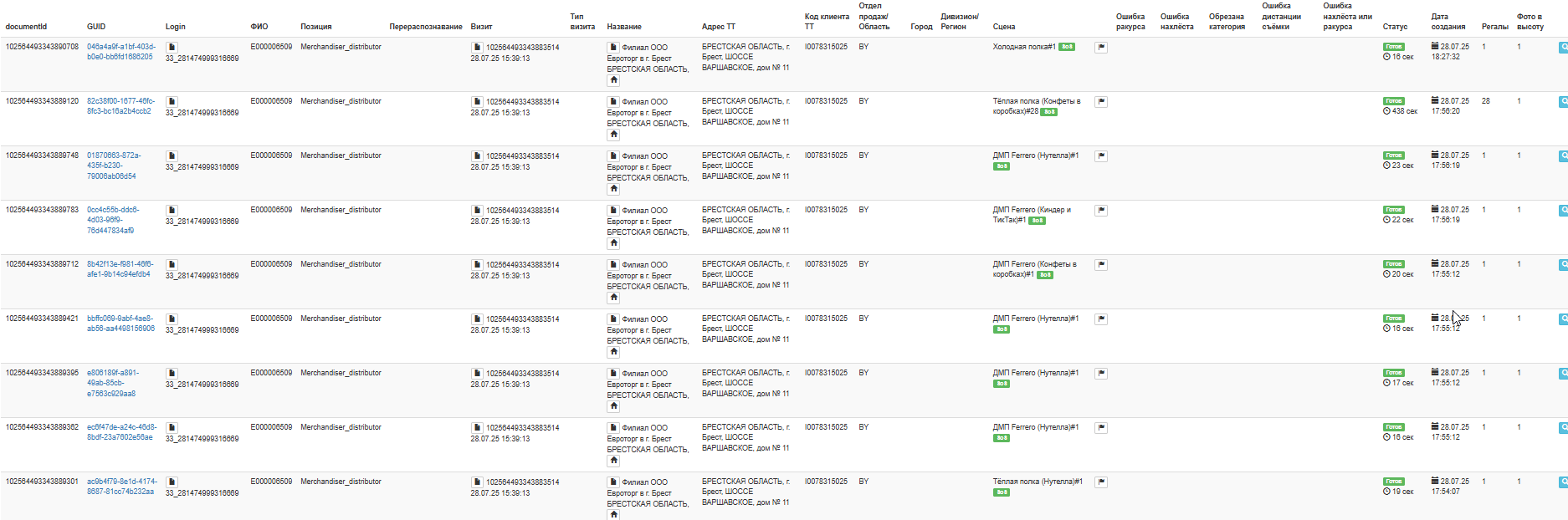Open GUID link starting with 0cc4c55b-ddc6
This screenshot has width=1568, height=520.
113,220
